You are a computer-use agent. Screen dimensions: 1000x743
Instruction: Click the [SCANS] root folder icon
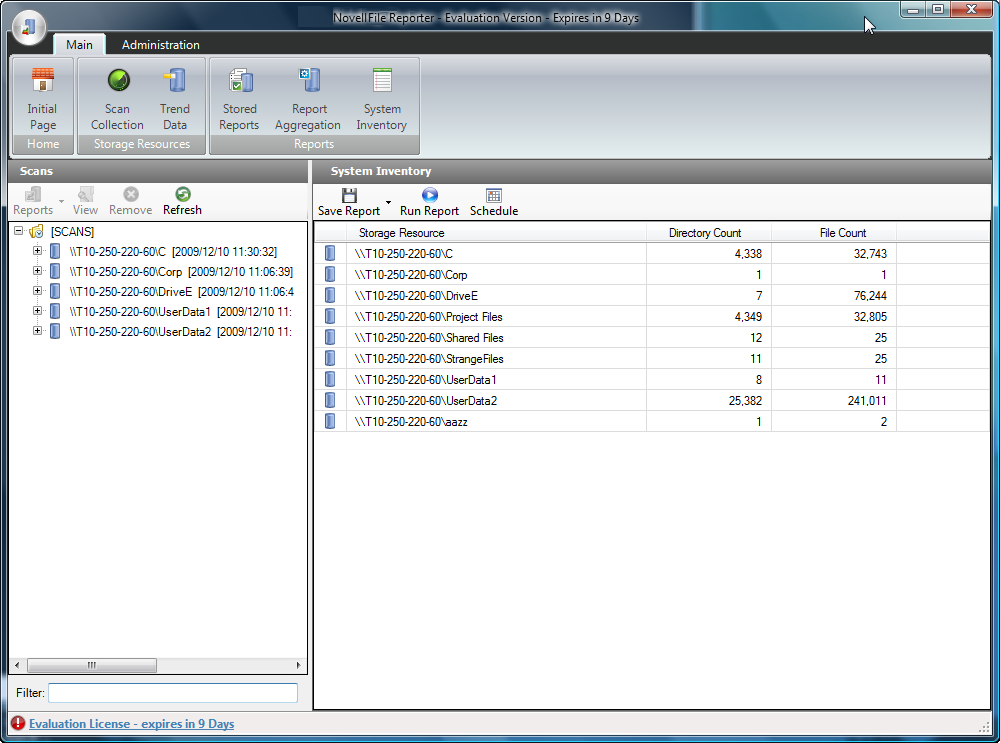tap(36, 232)
